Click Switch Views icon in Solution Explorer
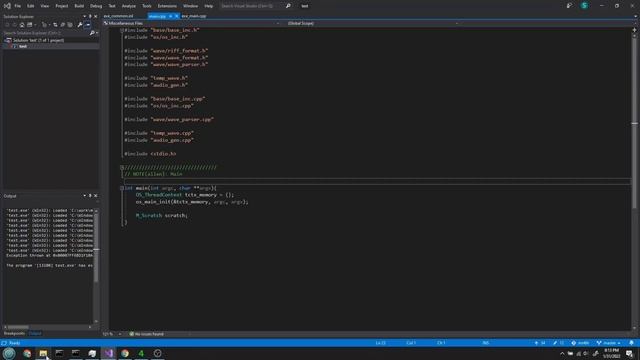Screen dimensions: 640x360 tap(30, 25)
